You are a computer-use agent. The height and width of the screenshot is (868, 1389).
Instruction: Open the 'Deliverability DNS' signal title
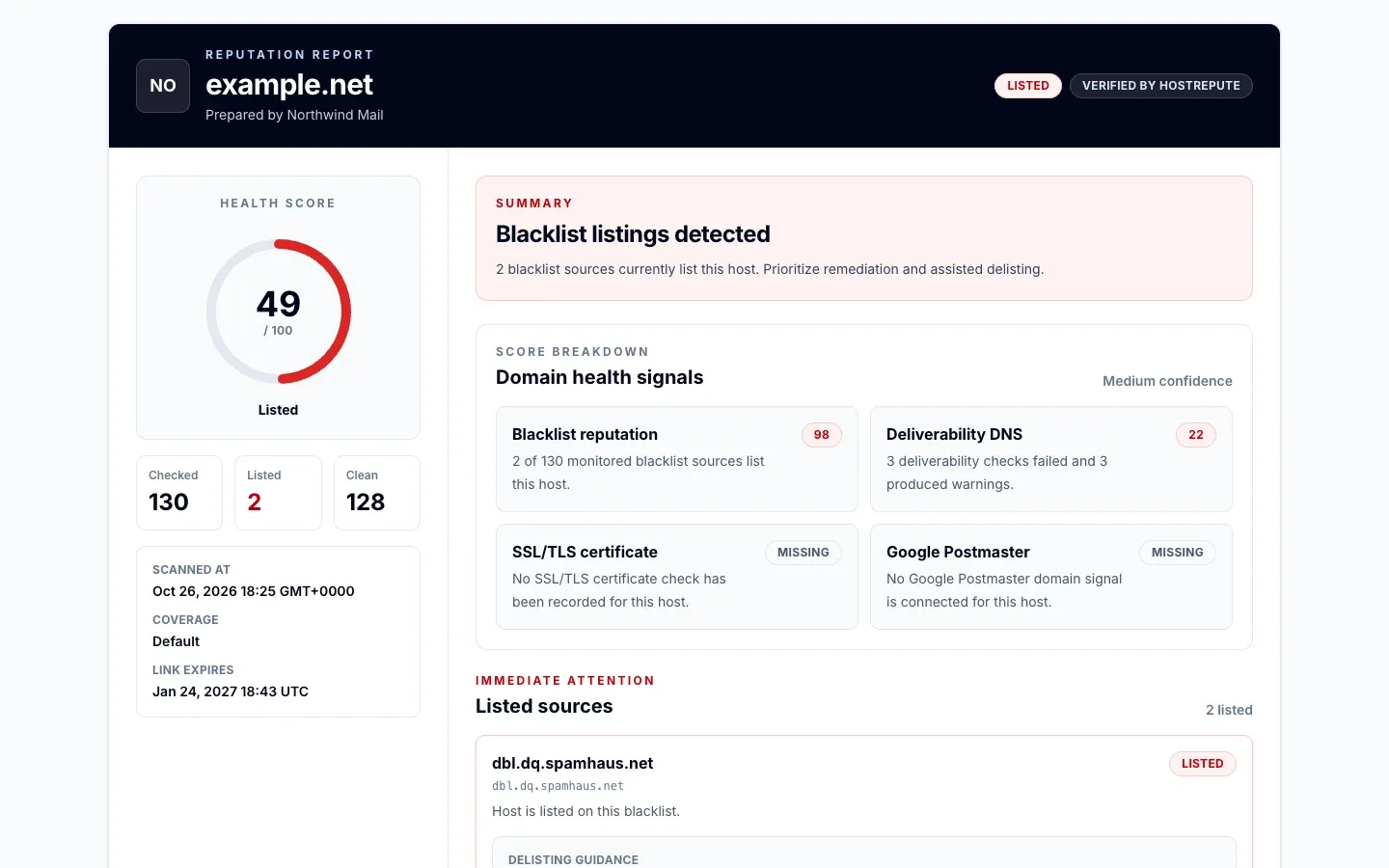click(954, 435)
